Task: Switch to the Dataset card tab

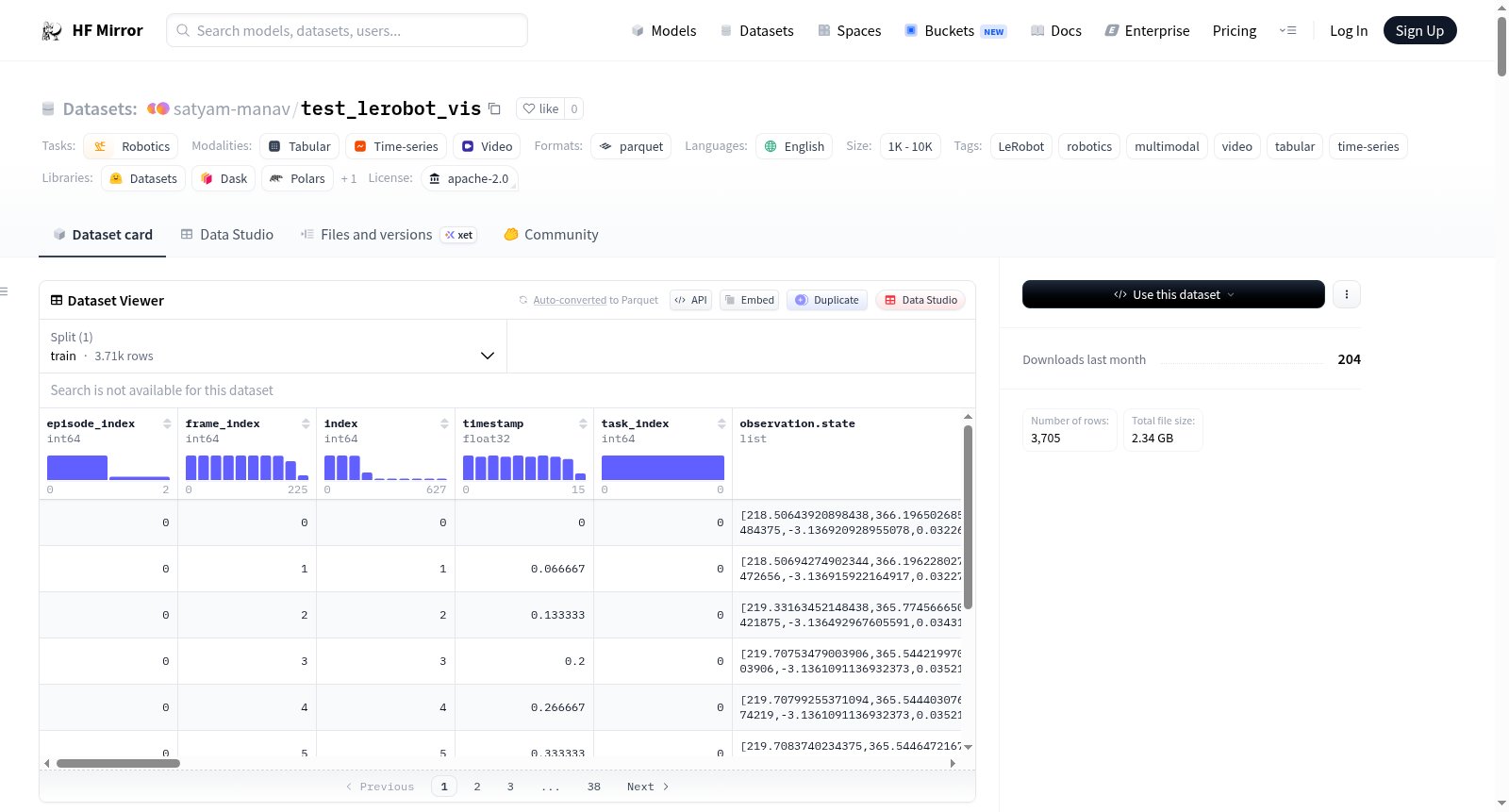Action: point(103,235)
